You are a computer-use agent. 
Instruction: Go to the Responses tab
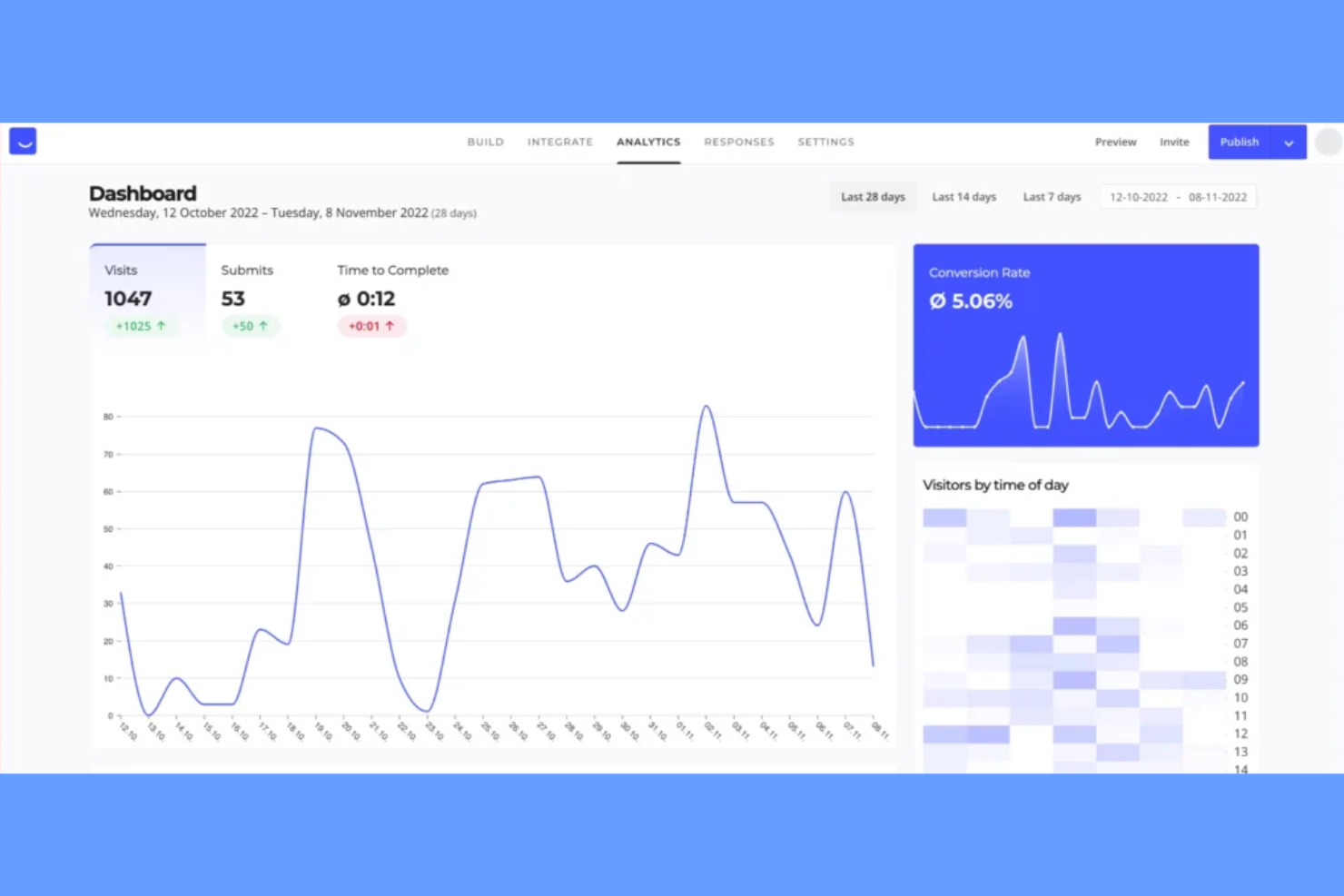click(739, 143)
